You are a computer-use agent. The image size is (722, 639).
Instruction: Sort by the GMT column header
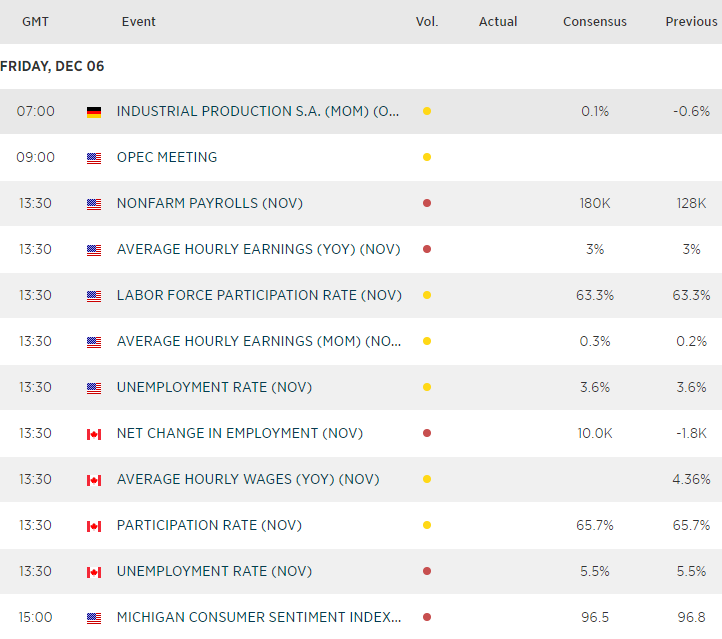(x=36, y=22)
